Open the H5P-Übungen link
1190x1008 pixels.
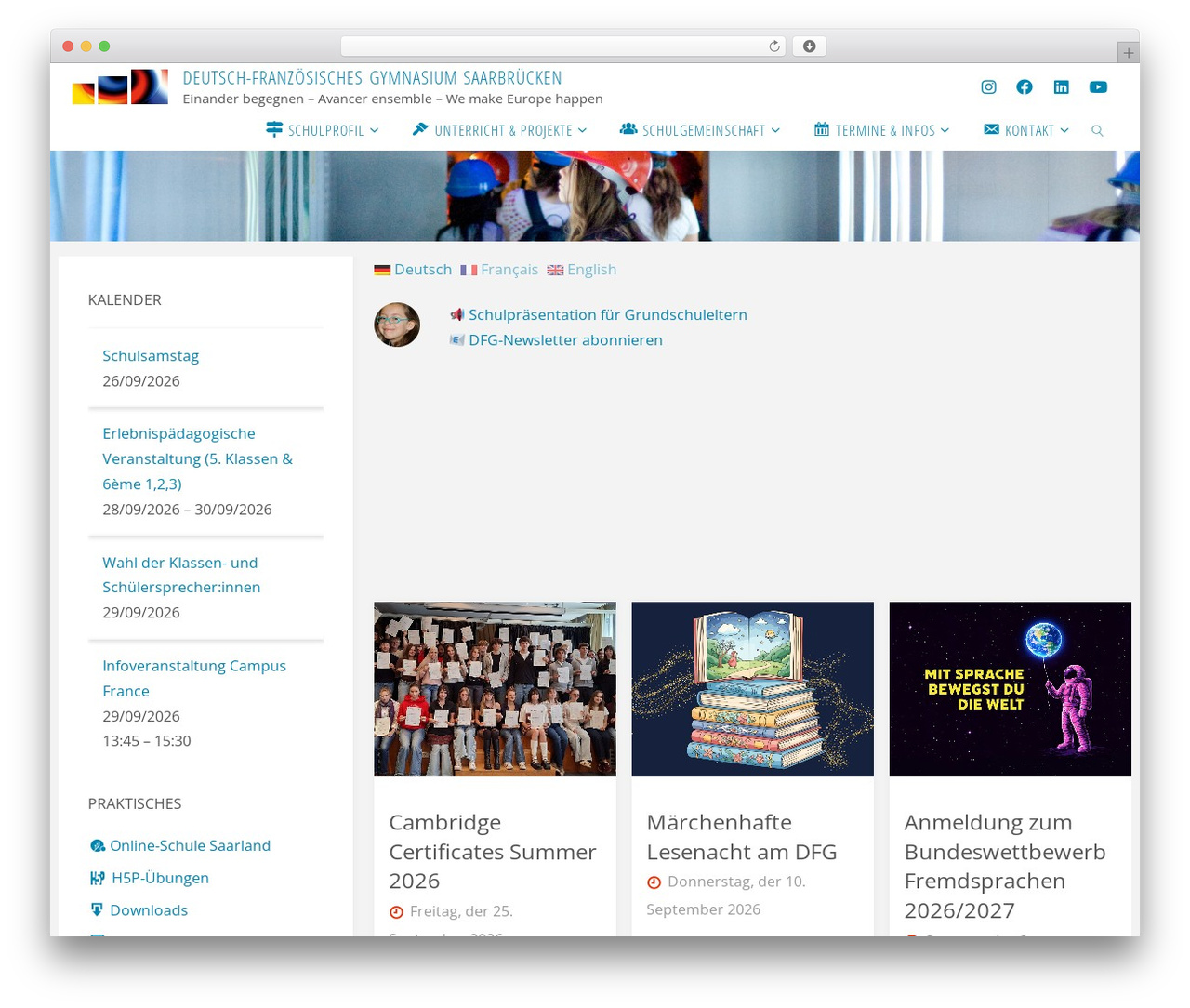[160, 878]
